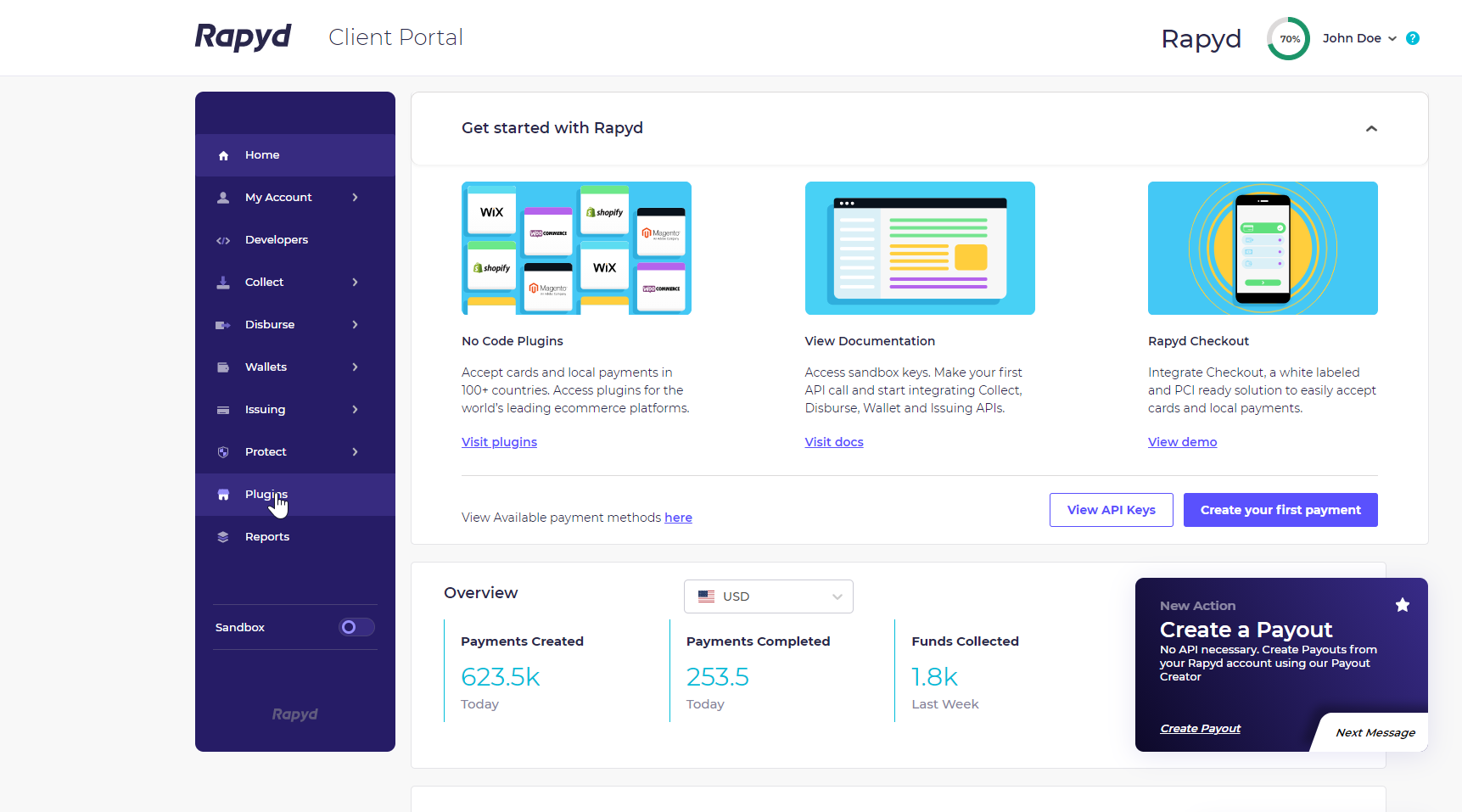This screenshot has width=1462, height=812.
Task: Click the Visit plugins link
Action: (x=499, y=442)
